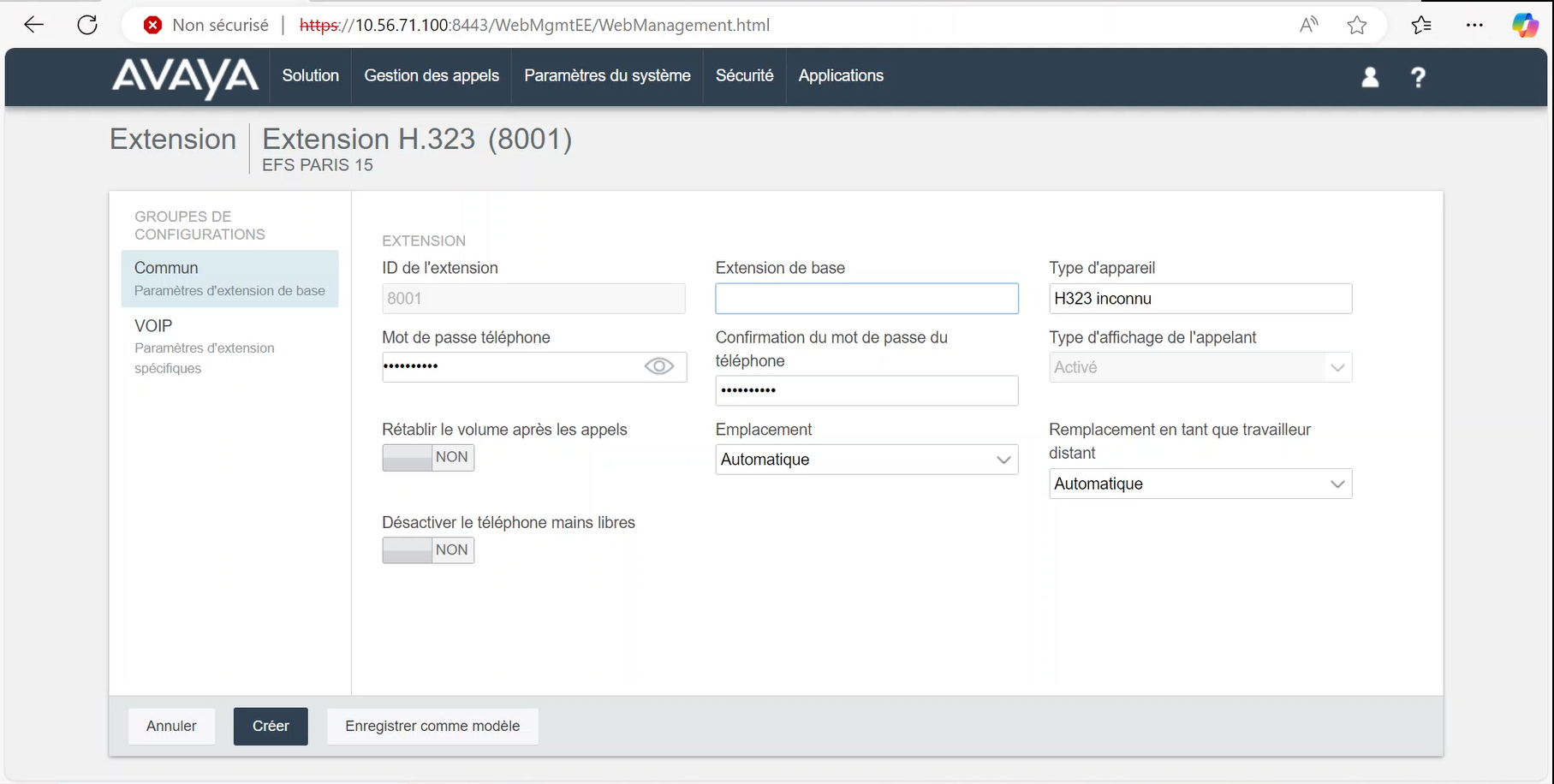The image size is (1554, 784).
Task: Click the Avaya logo
Action: click(185, 77)
